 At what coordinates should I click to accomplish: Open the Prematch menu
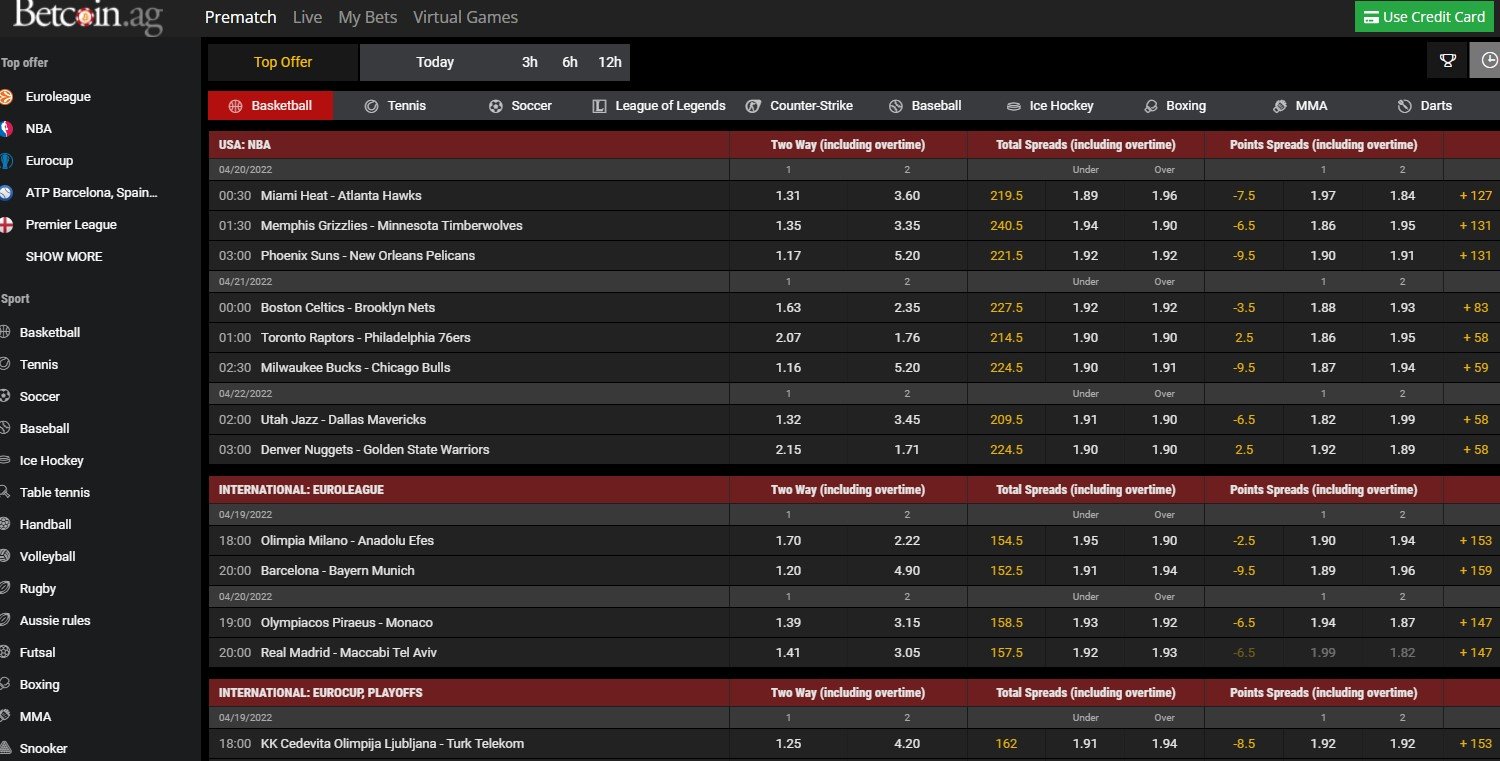tap(240, 17)
